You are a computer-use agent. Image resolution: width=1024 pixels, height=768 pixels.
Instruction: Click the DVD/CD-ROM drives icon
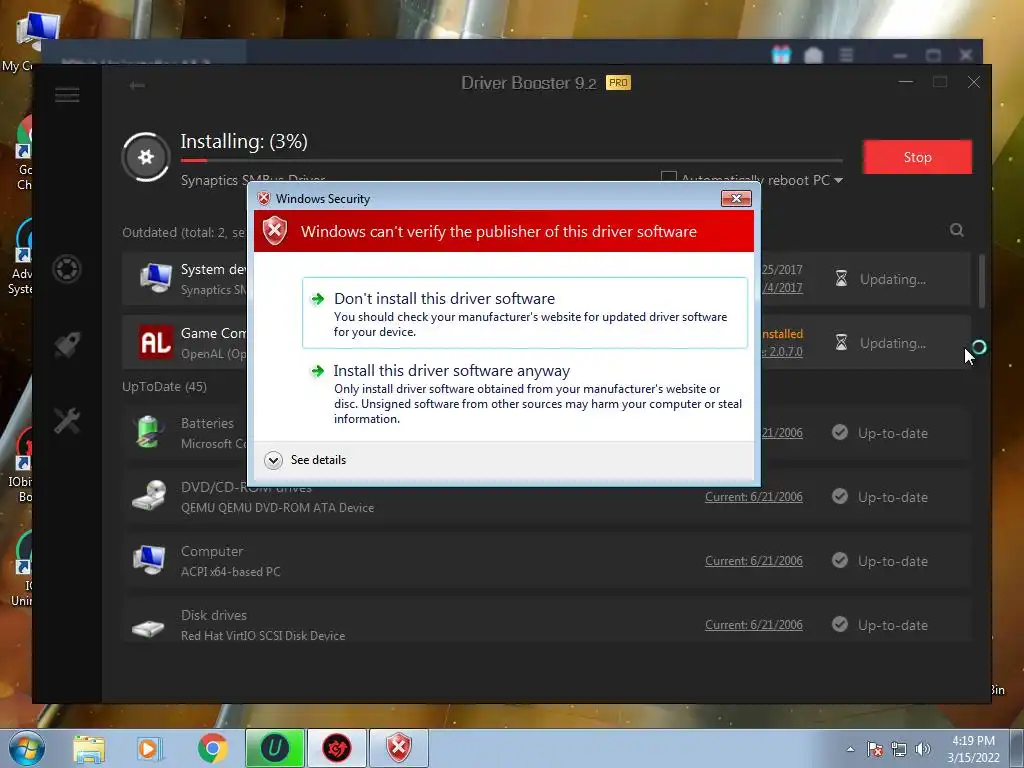point(150,496)
